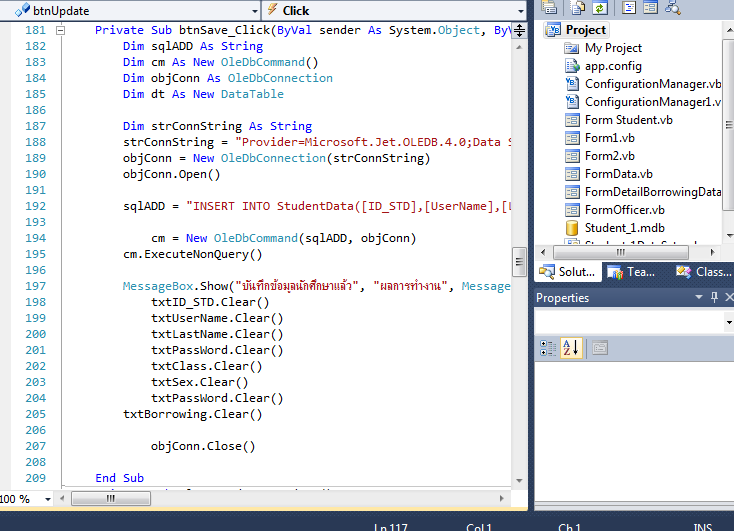Switch to Class View tab
Viewport: 734px width, 531px height.
[704, 272]
